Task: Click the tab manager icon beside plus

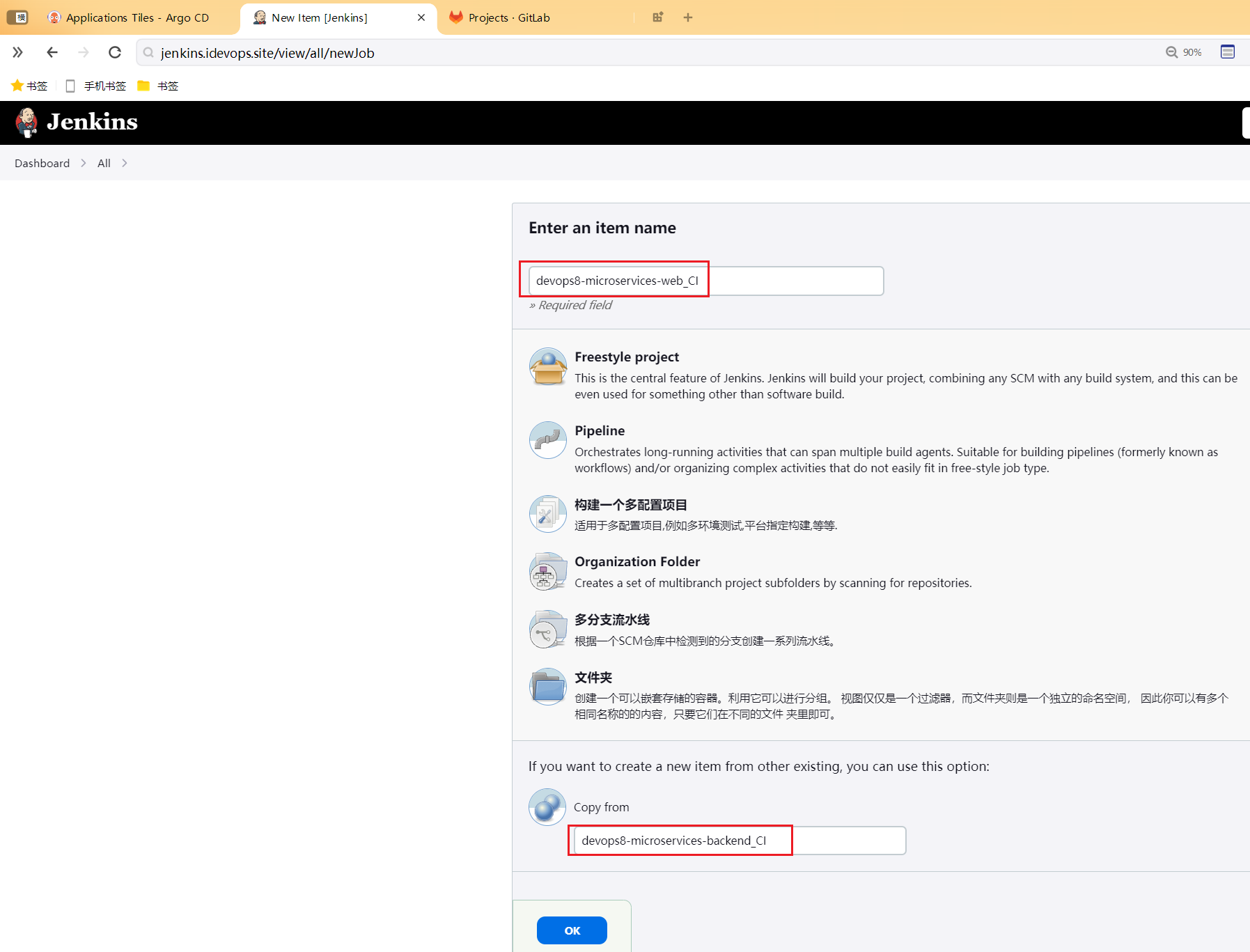Action: coord(658,17)
